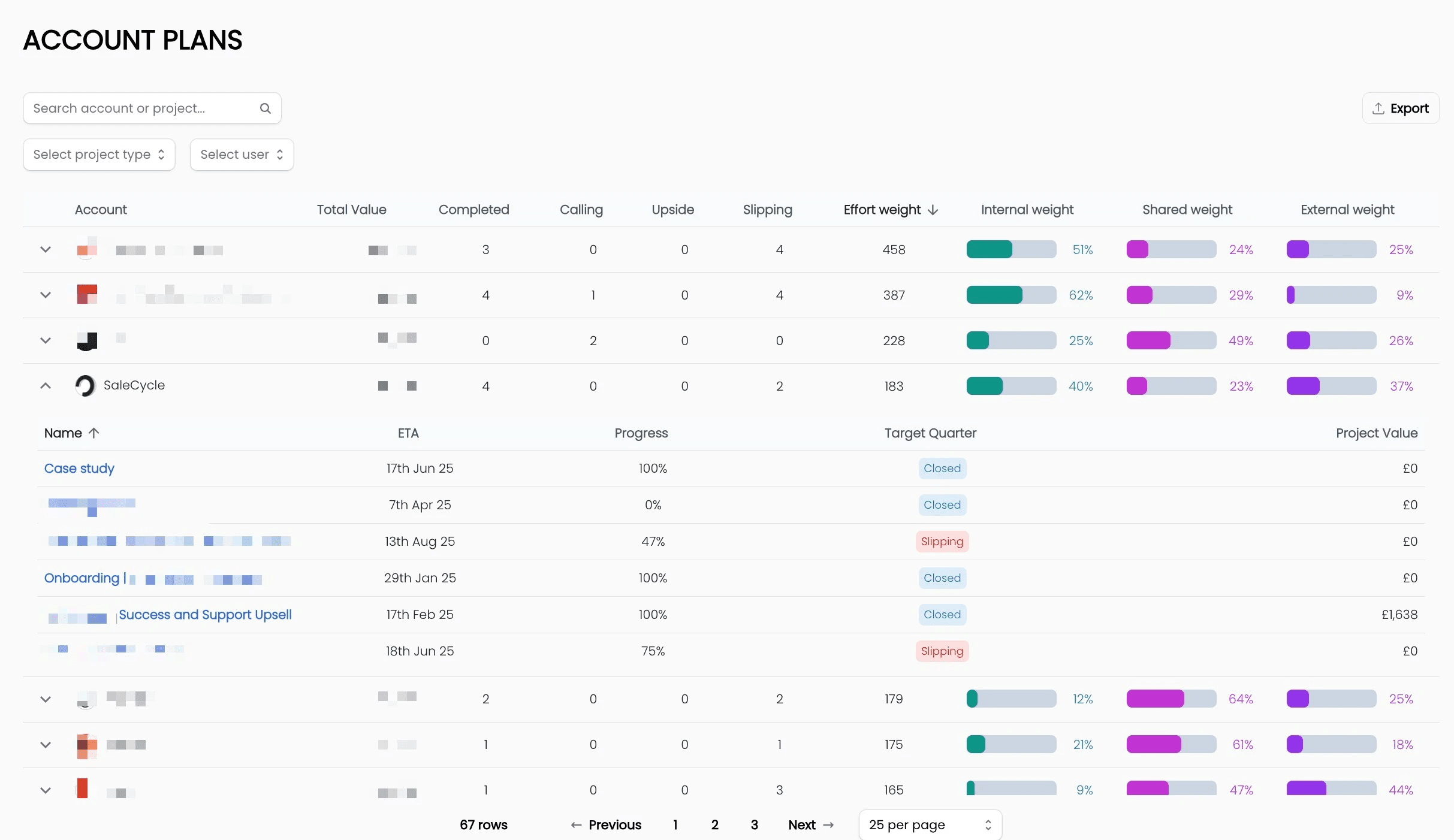Open the Select project type dropdown
The width and height of the screenshot is (1454, 840).
coord(99,155)
